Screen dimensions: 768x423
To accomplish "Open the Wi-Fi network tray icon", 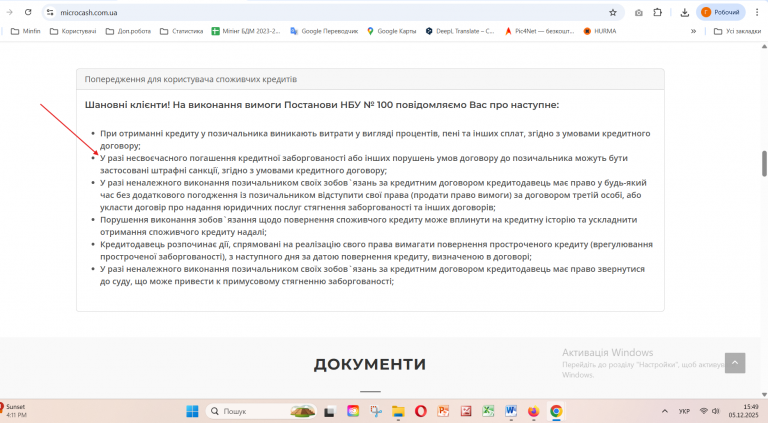I will [704, 411].
